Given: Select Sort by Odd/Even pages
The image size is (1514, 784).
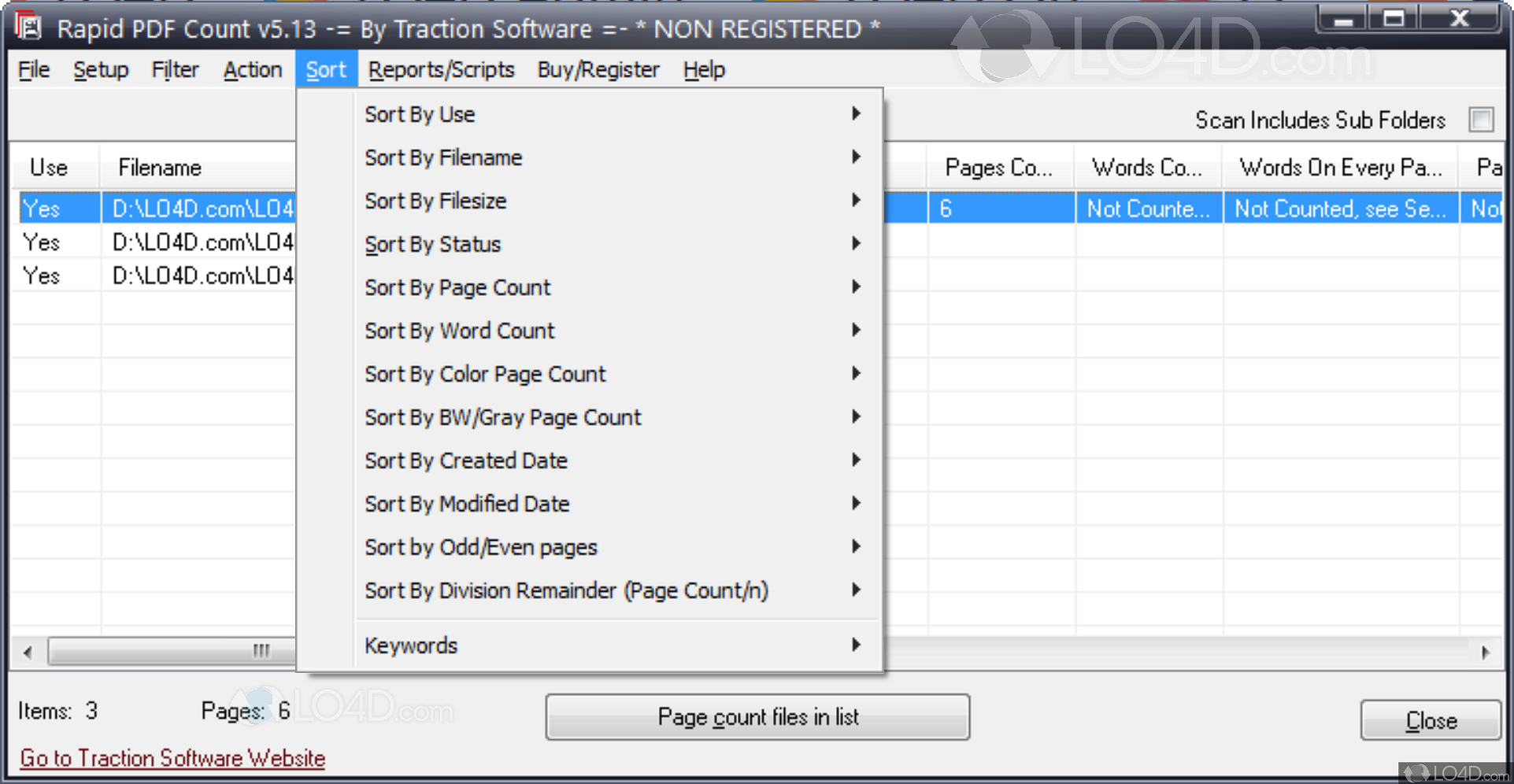Looking at the screenshot, I should pyautogui.click(x=481, y=546).
